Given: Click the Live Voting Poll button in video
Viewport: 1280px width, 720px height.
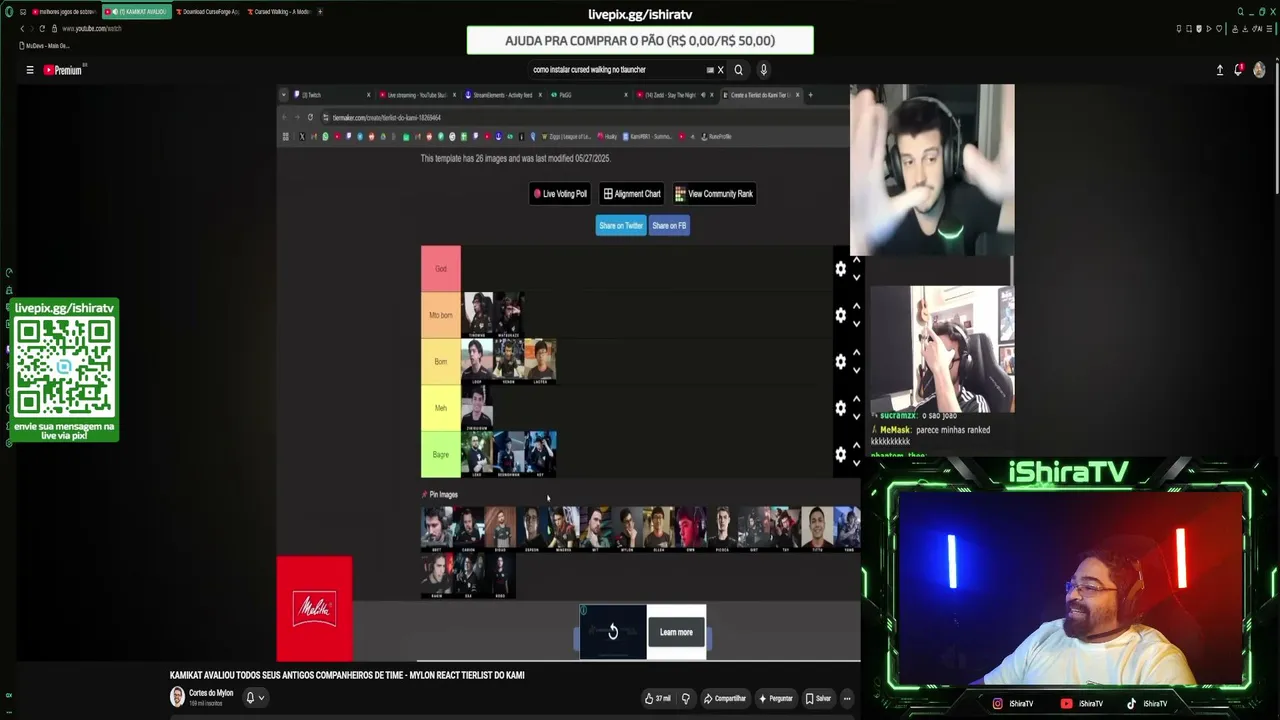Looking at the screenshot, I should coord(560,194).
